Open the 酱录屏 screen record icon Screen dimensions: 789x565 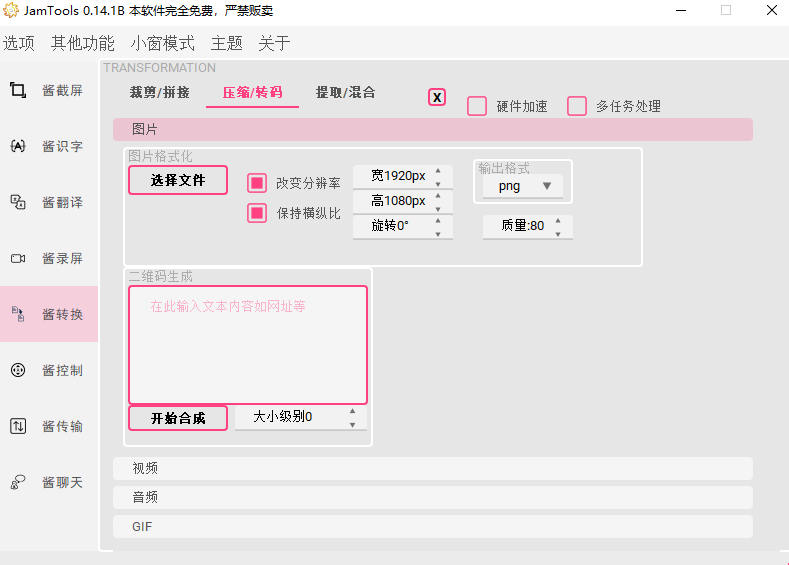pyautogui.click(x=18, y=259)
